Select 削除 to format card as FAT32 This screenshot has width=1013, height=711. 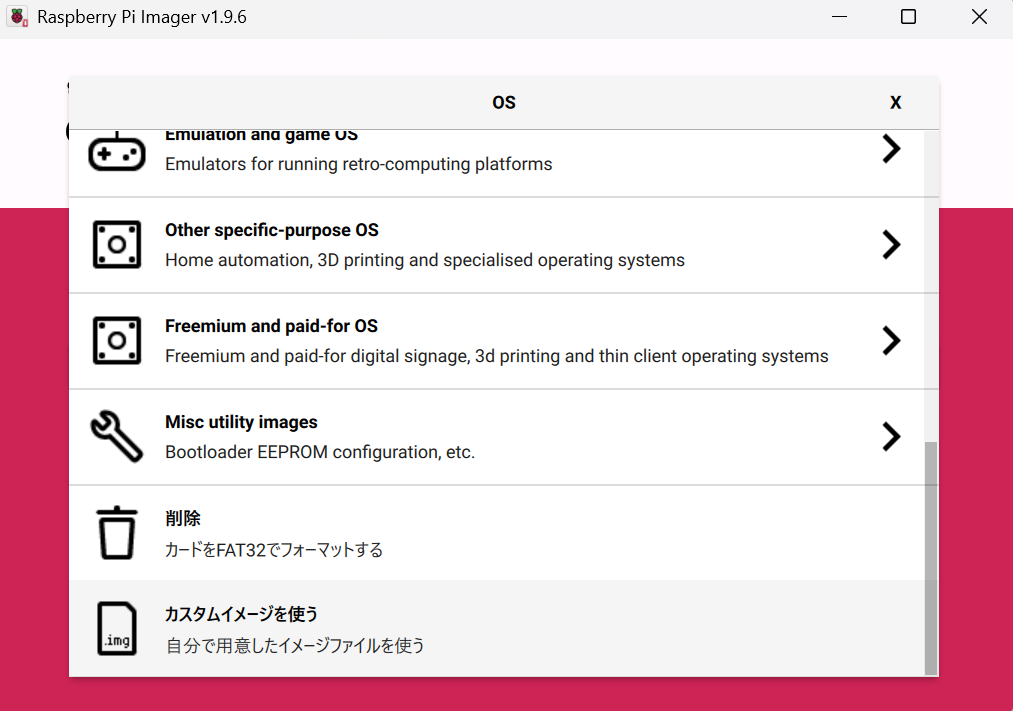496,533
